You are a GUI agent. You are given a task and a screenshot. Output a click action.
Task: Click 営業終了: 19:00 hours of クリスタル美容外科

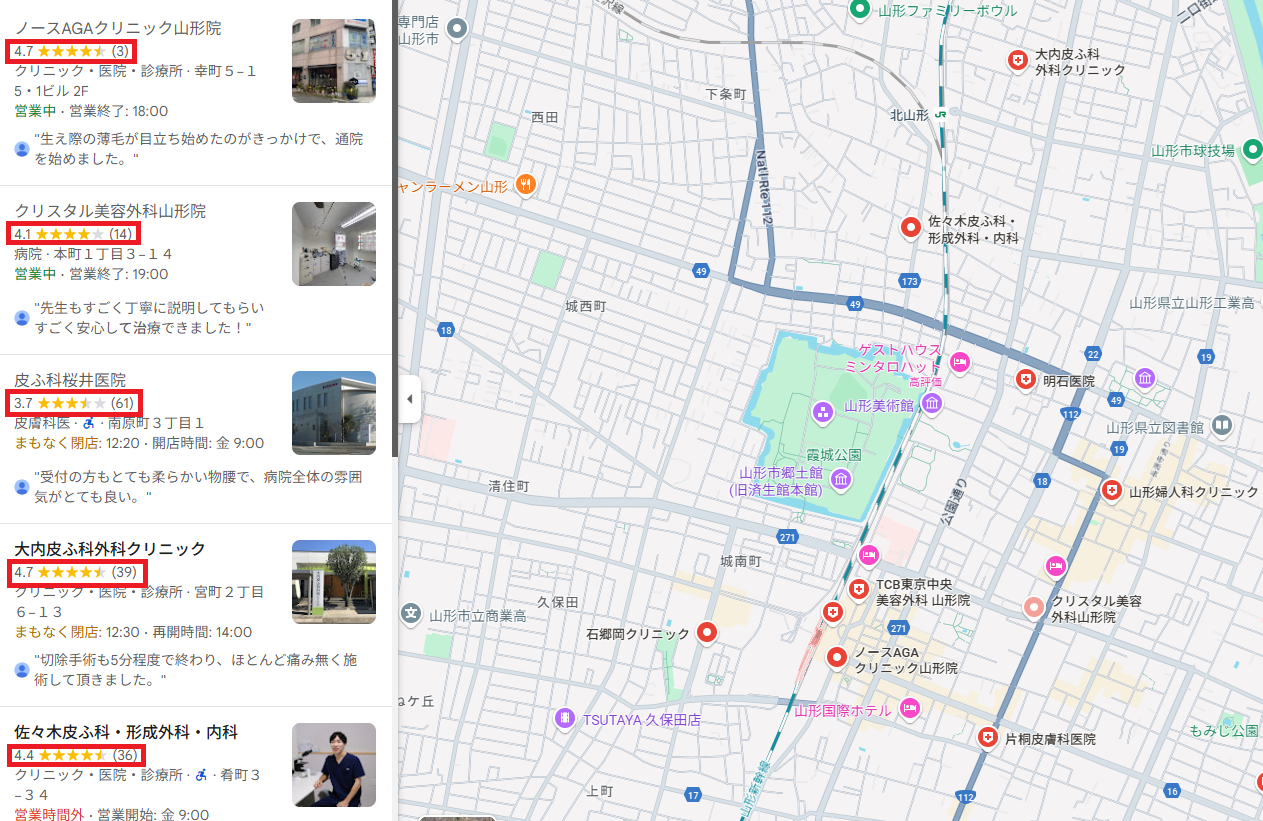pos(117,274)
